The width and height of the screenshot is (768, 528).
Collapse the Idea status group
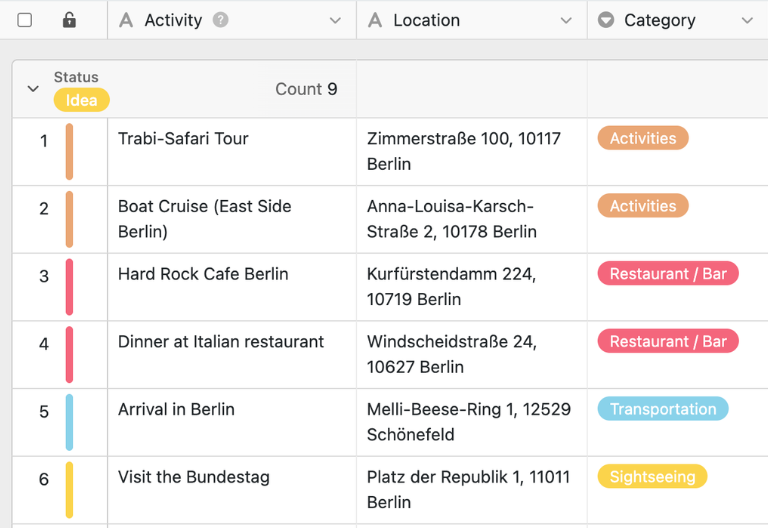pos(33,89)
